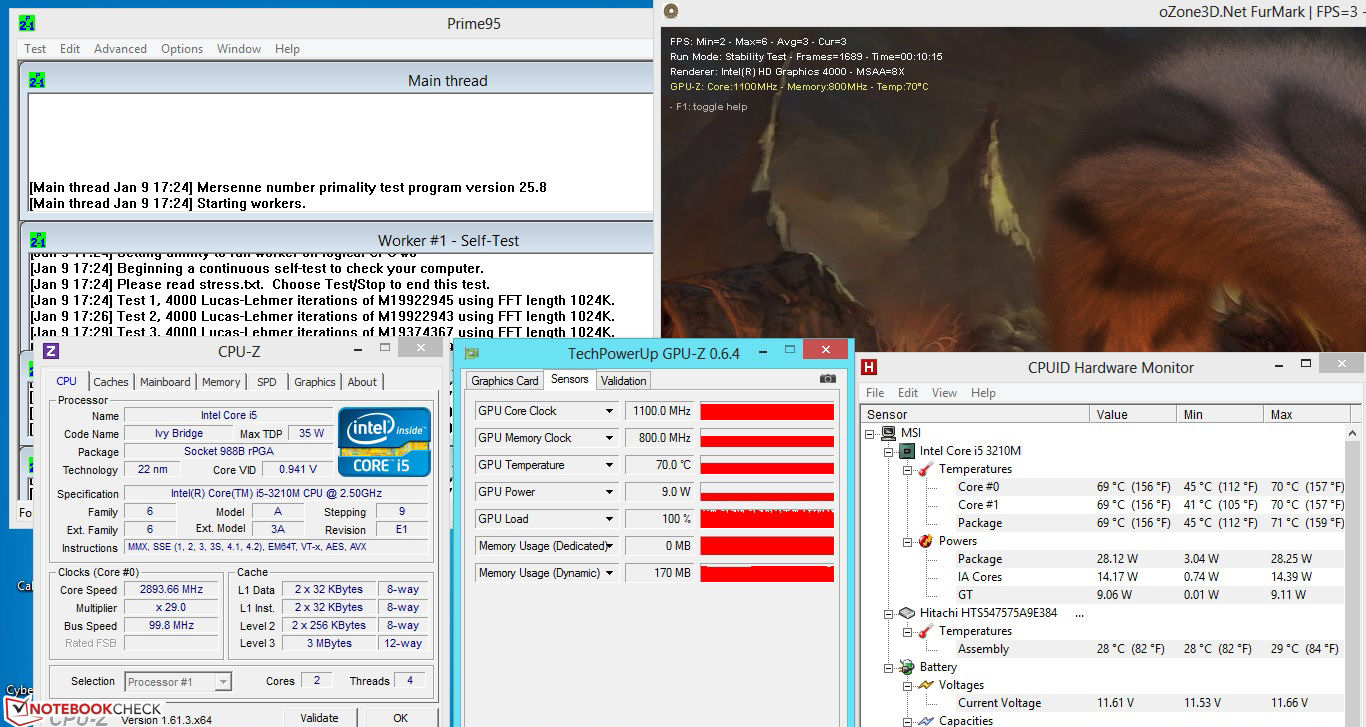Click the hard drive icon beside Hitachi HTS547575A9E384
Screen dimensions: 1366x727
[x=907, y=613]
